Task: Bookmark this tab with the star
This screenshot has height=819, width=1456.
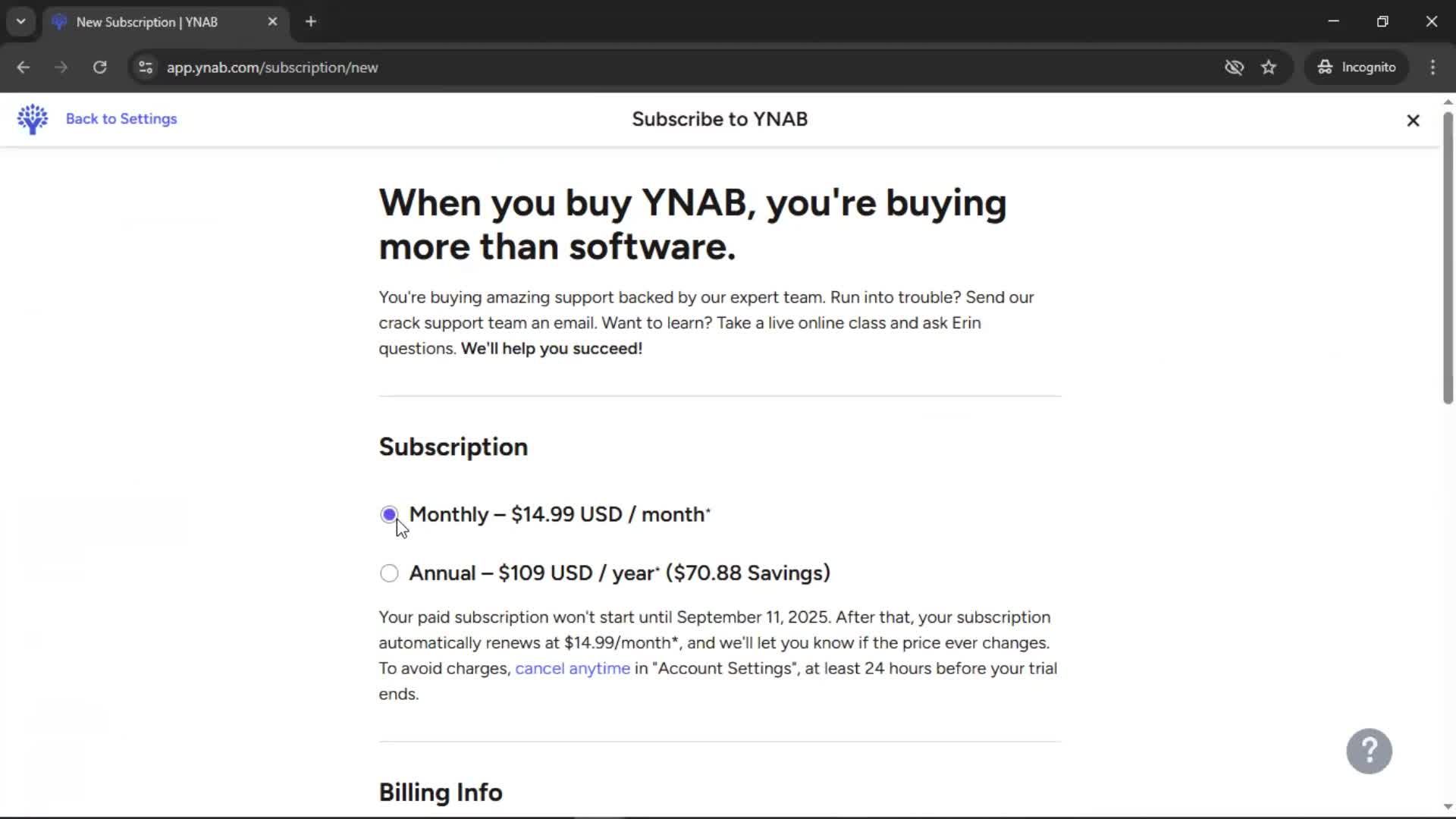Action: coord(1269,67)
